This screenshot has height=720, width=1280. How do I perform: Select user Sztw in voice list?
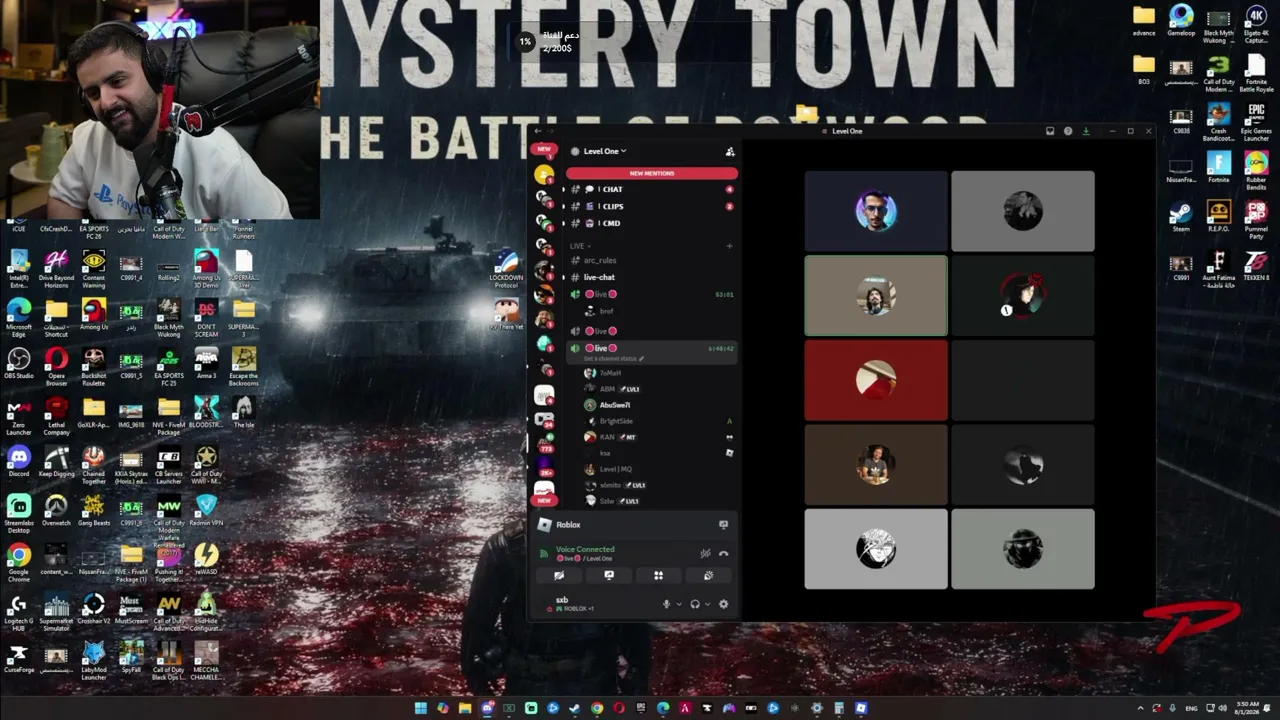coord(612,501)
